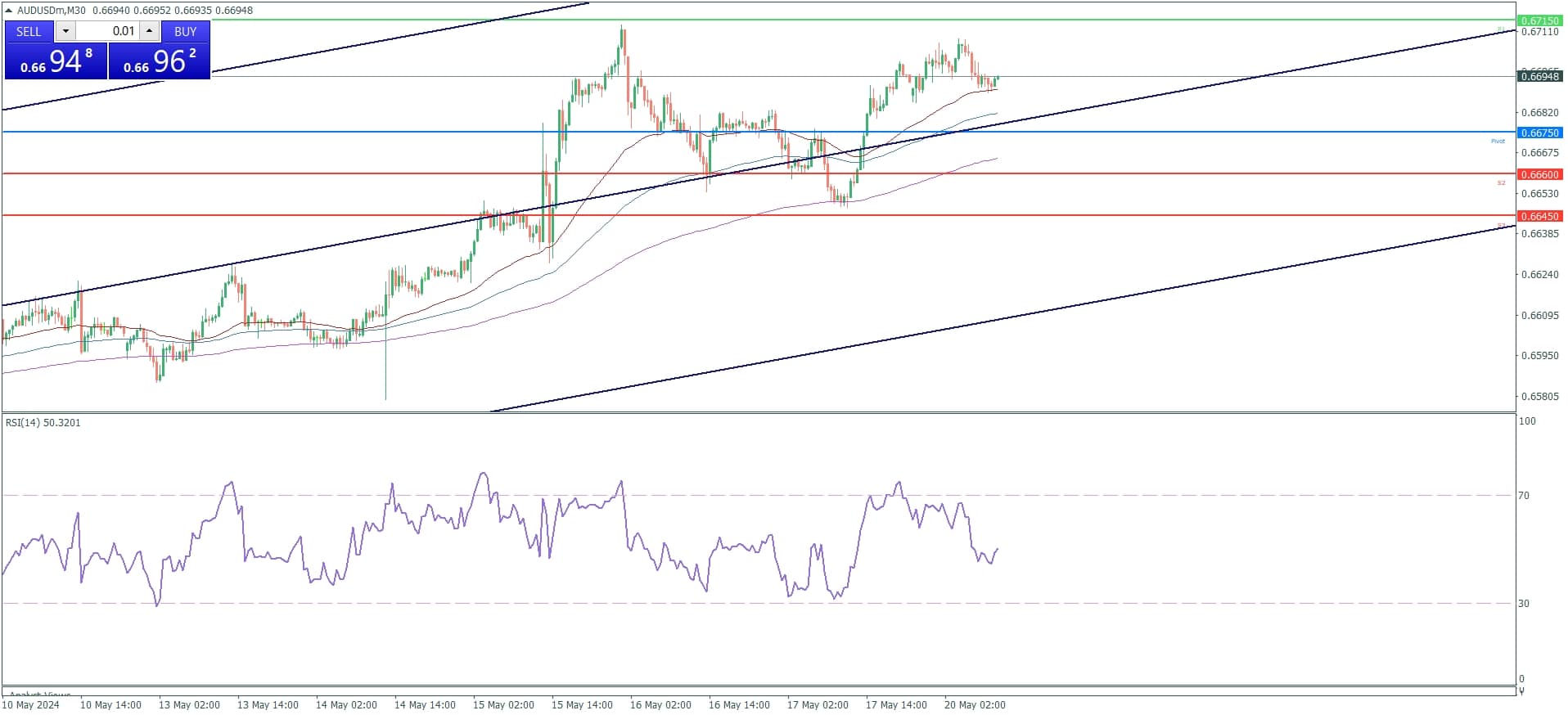Click the 0.66240 price scale value
The image size is (1568, 715).
(x=1539, y=275)
